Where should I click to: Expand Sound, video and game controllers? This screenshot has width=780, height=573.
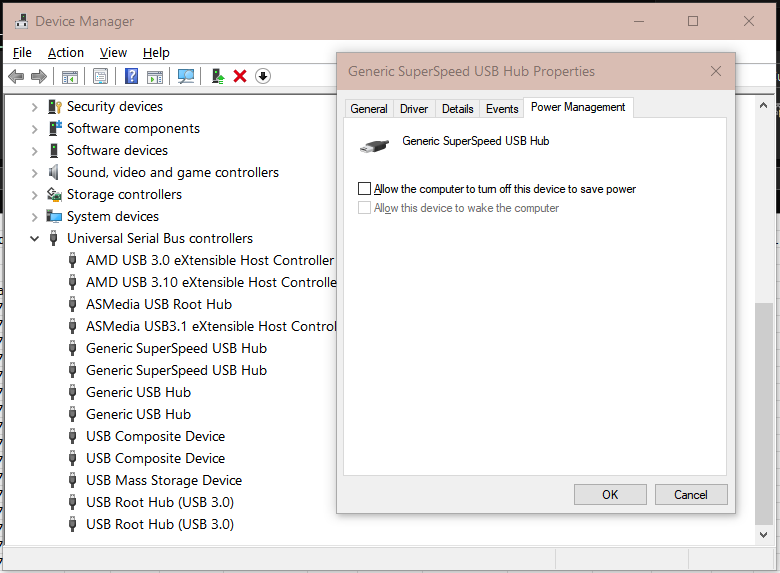[x=35, y=172]
